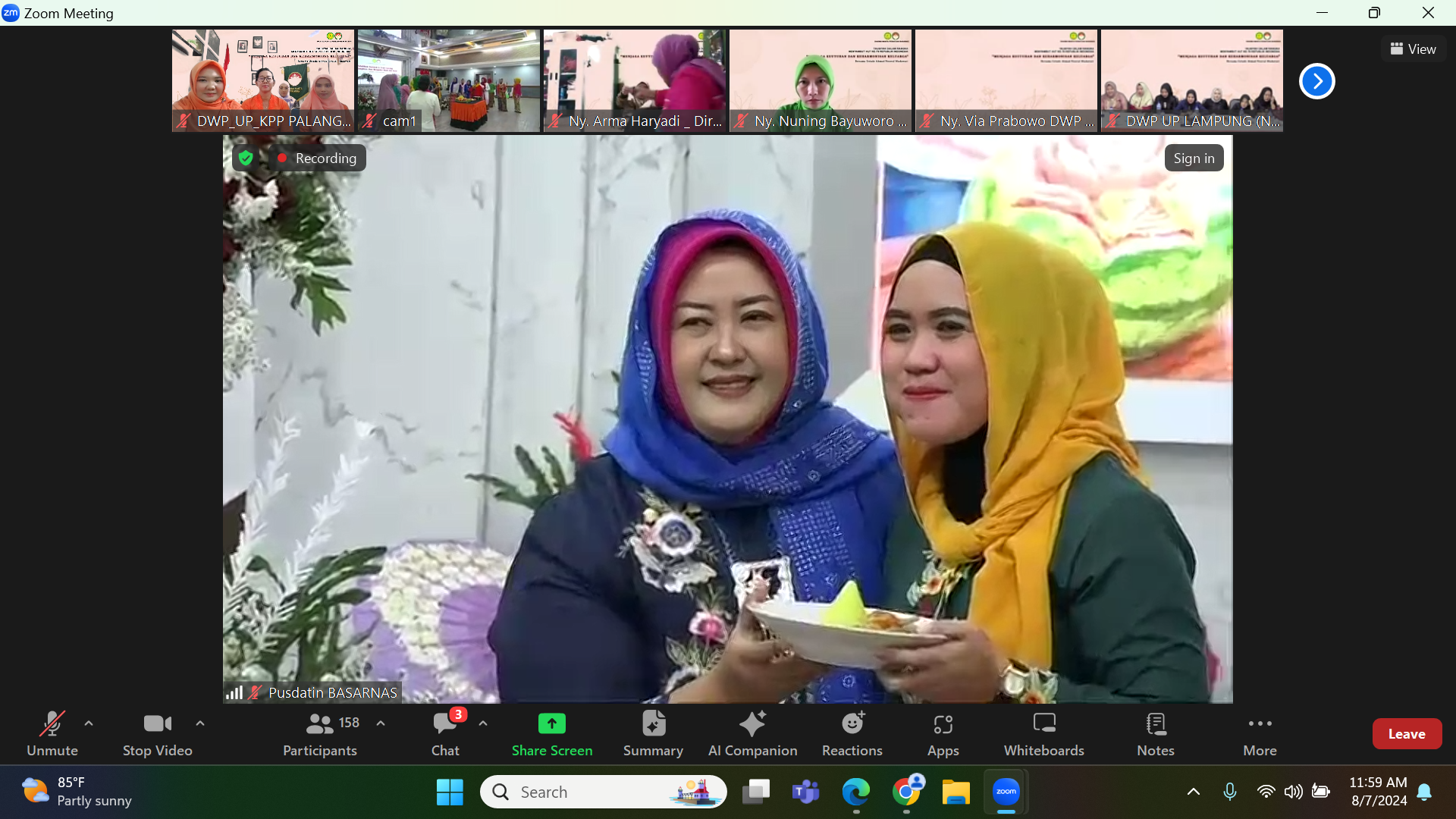Toggle the Participants list panel

[x=319, y=733]
